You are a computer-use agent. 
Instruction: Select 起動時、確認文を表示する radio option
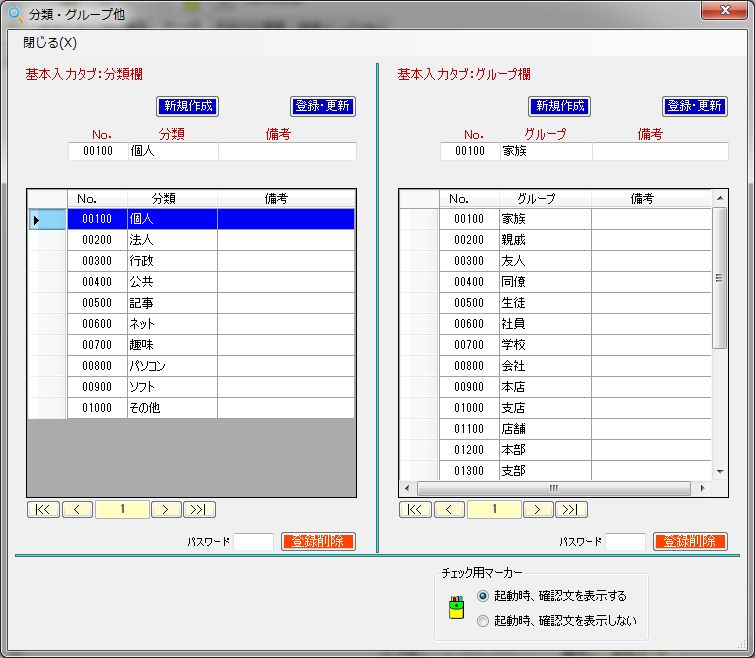(484, 595)
